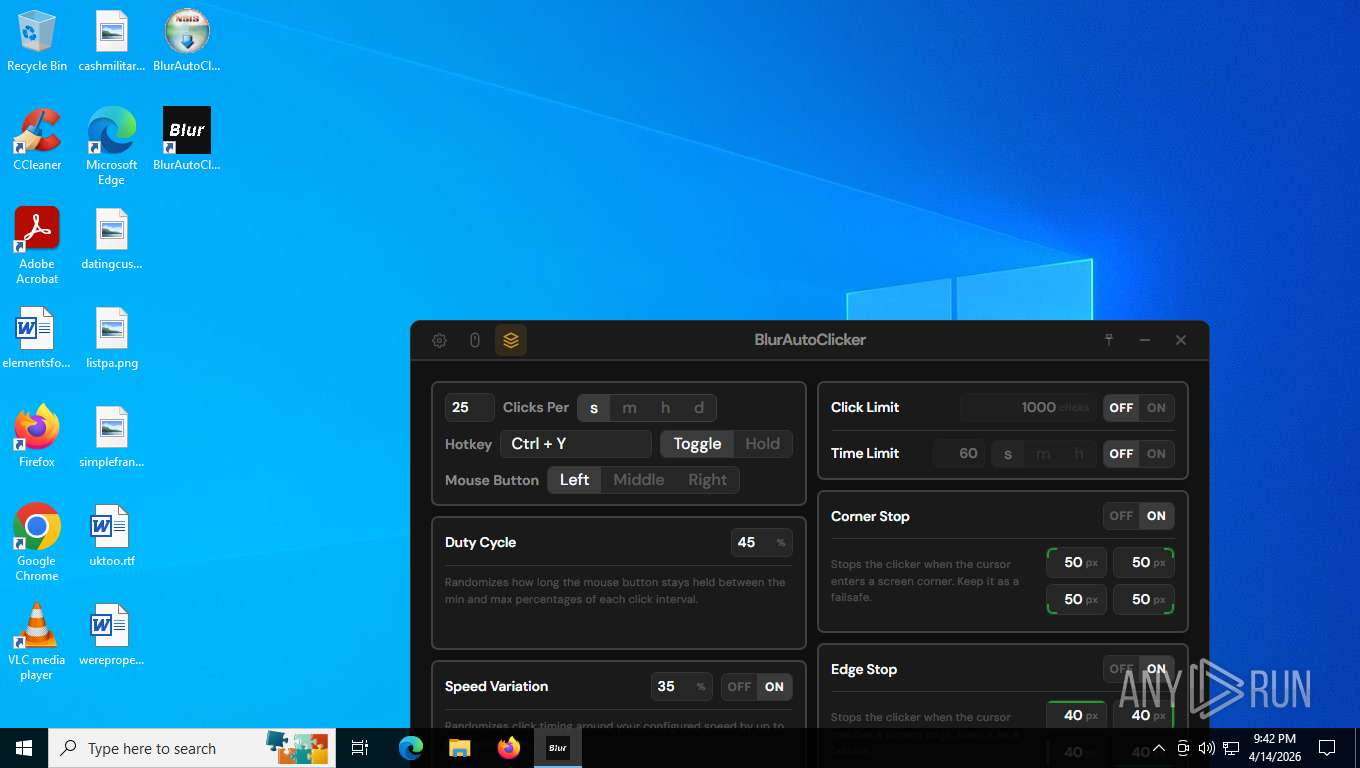Click the taskbar clock showing 9:42 PM

click(1274, 748)
